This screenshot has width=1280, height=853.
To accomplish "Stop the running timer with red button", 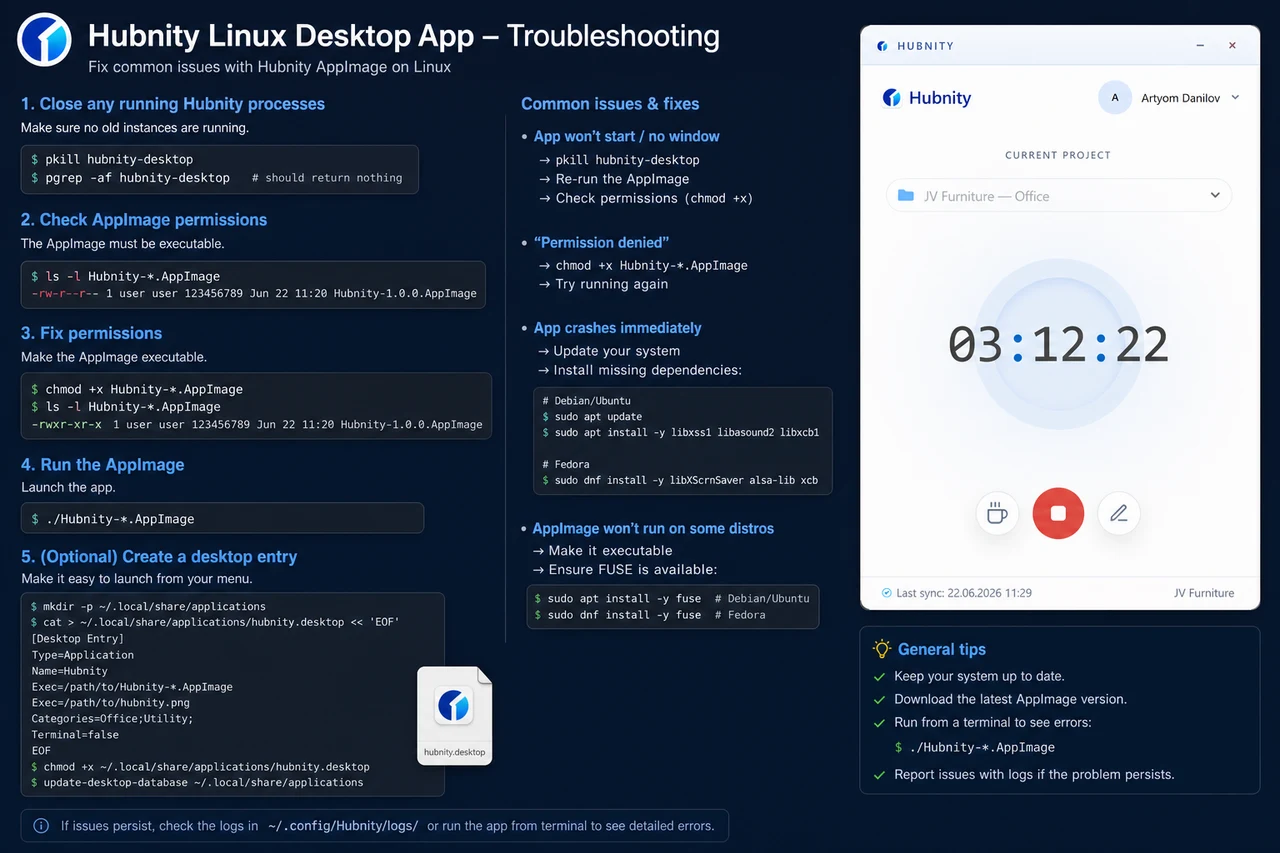I will pos(1058,513).
